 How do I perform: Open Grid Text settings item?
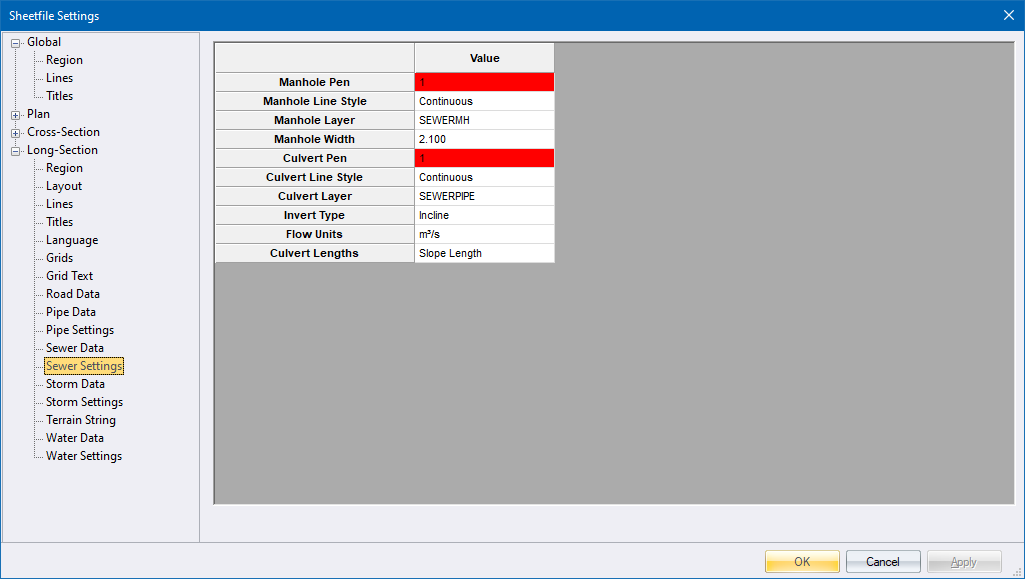69,276
